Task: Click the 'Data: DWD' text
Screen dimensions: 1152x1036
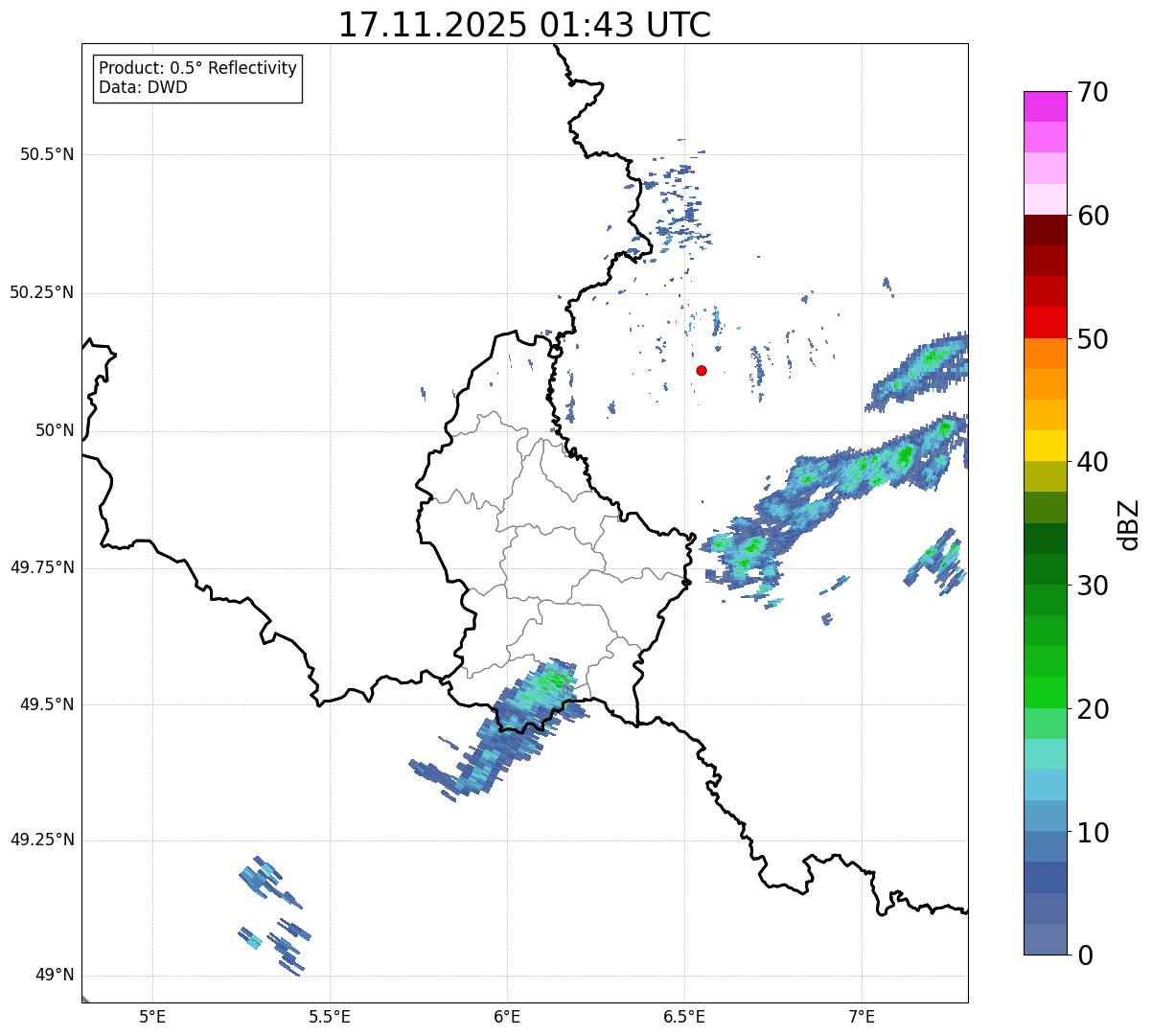Action: (x=143, y=87)
